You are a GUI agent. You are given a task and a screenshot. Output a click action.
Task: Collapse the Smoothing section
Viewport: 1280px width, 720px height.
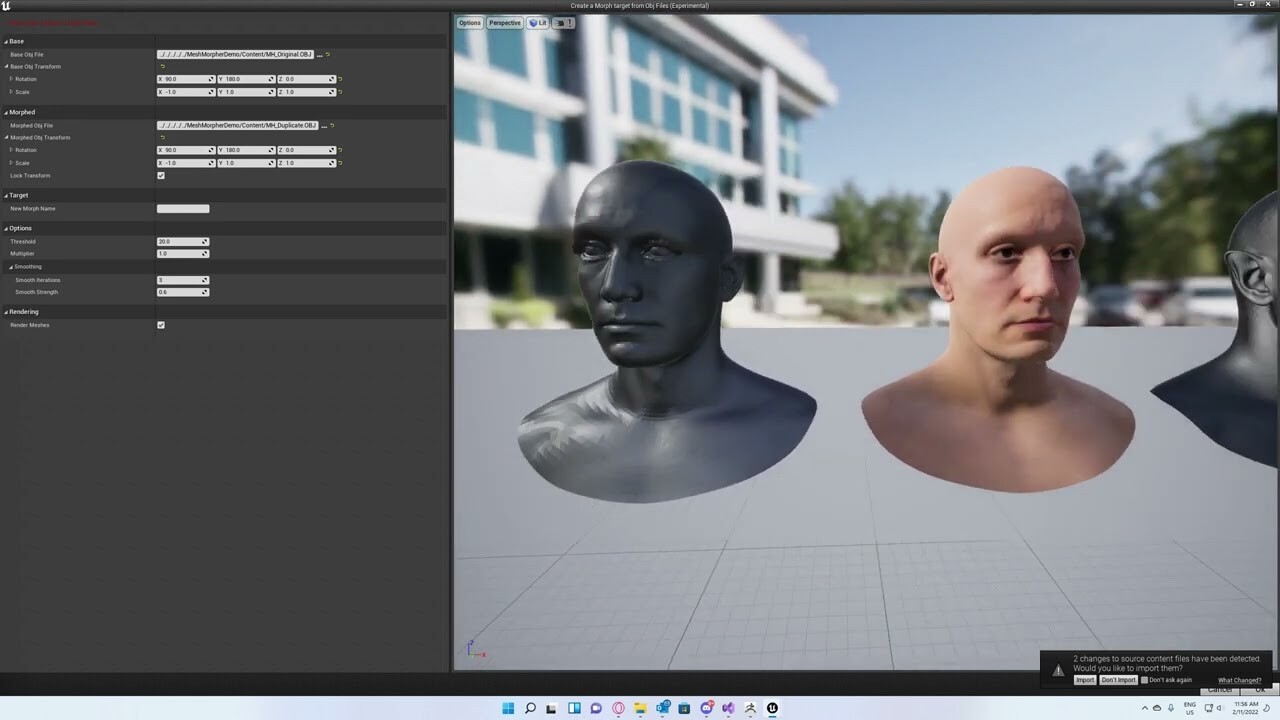13,266
